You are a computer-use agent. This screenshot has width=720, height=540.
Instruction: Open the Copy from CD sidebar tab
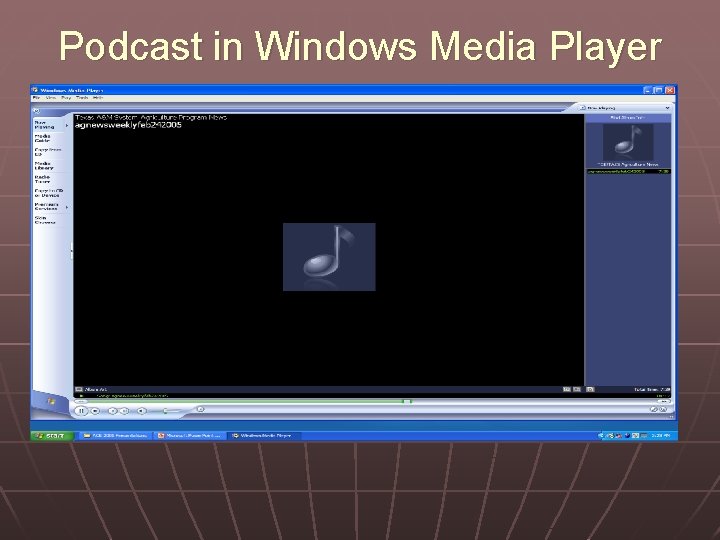(48, 152)
